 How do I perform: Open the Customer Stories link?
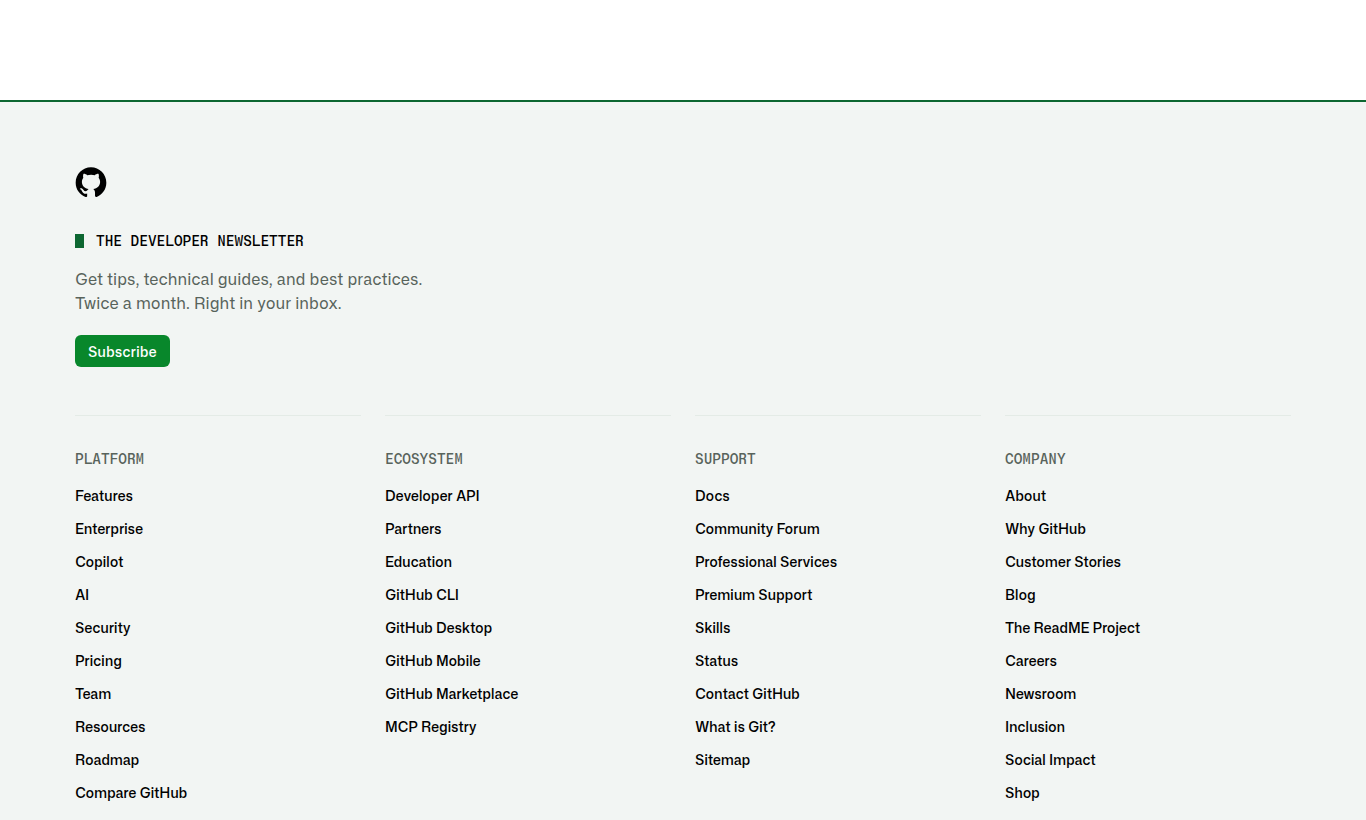tap(1063, 562)
